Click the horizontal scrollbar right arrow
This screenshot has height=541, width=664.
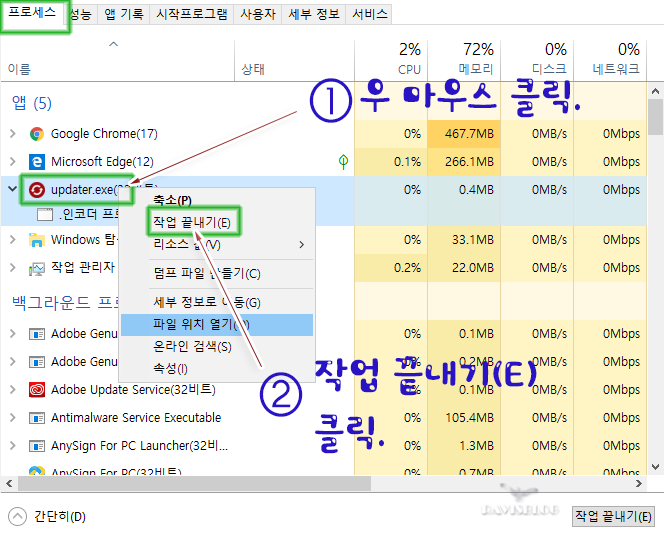click(639, 483)
